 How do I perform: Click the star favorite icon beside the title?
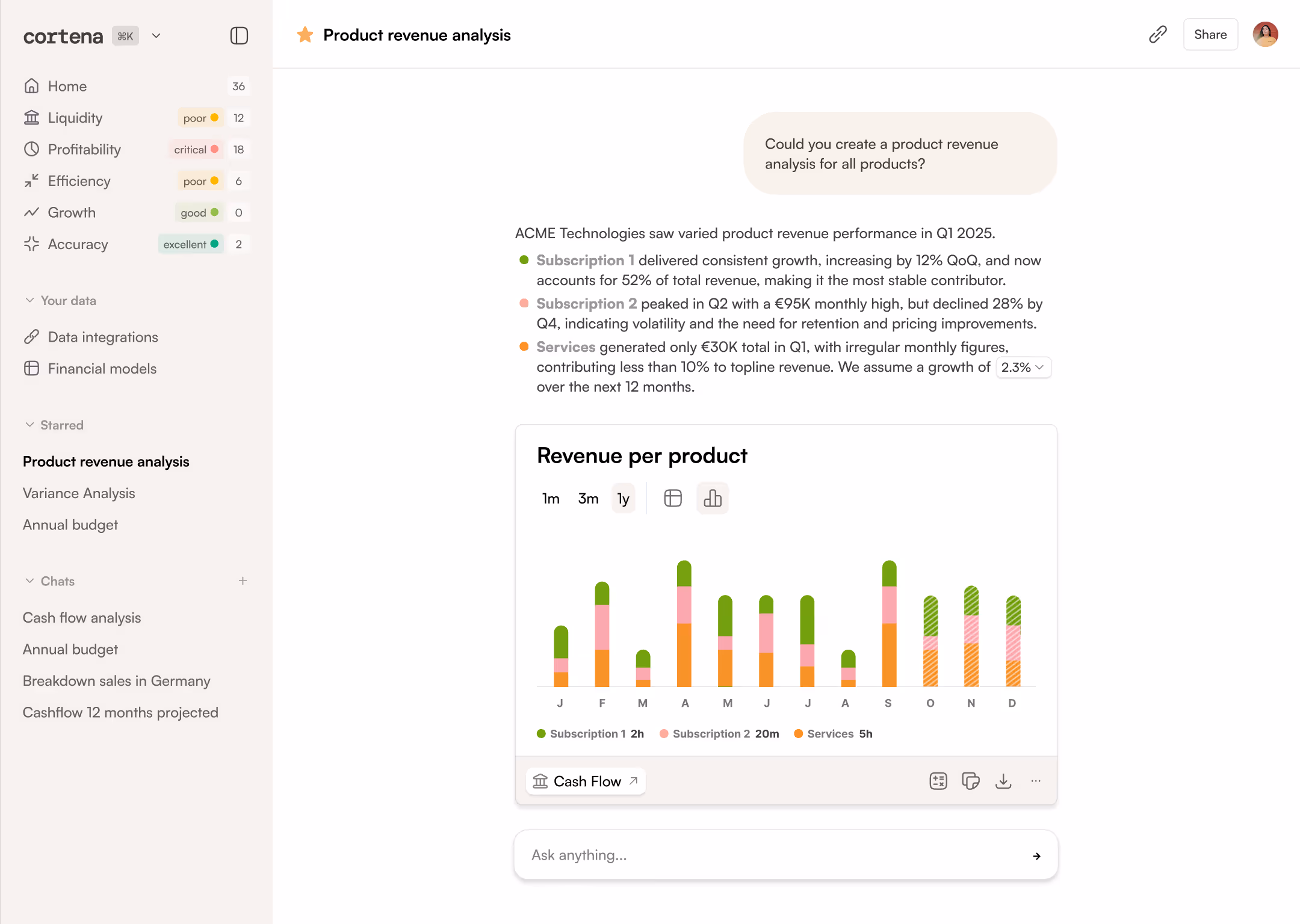tap(305, 35)
